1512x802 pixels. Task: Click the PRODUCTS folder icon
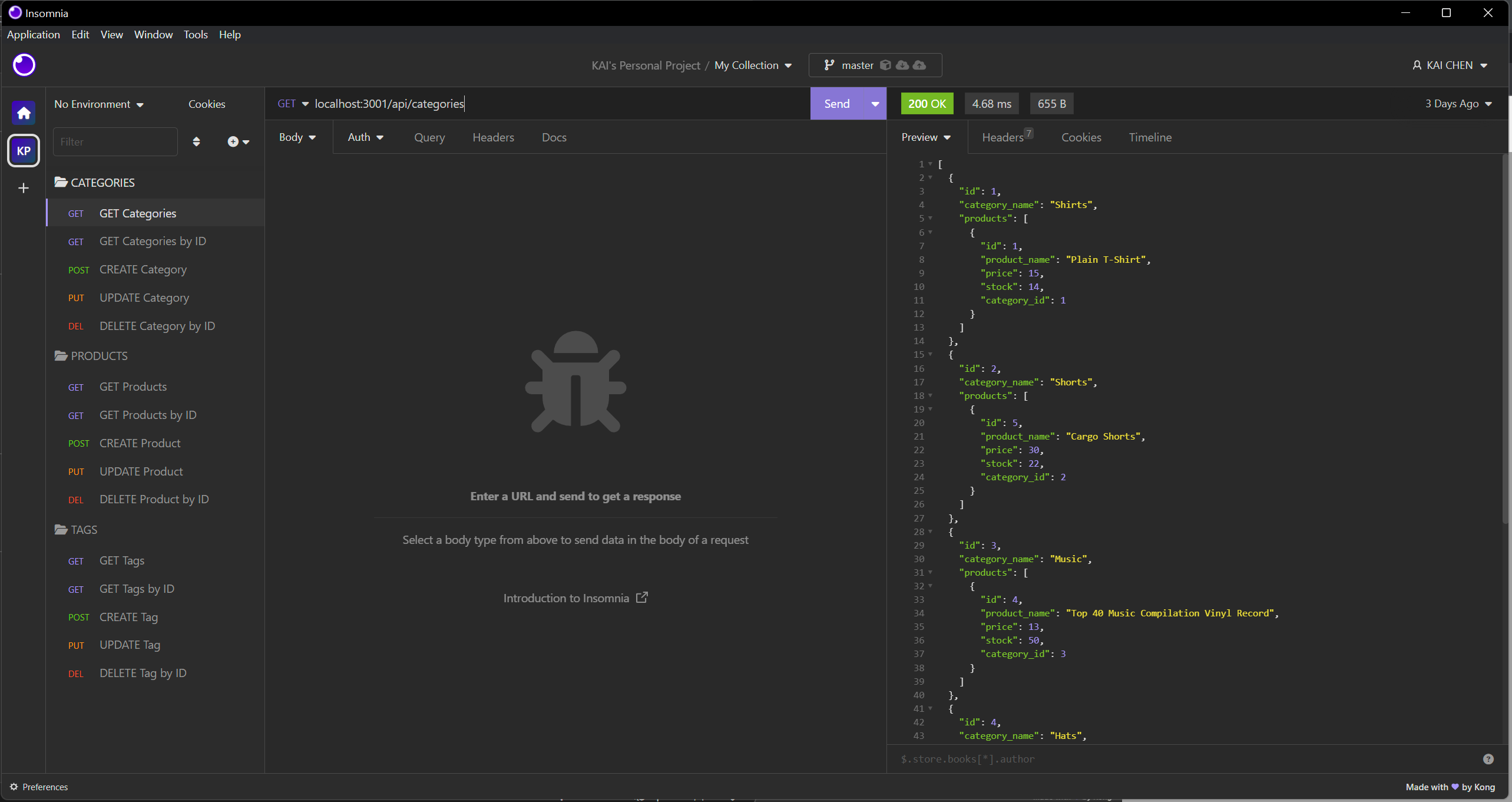(61, 355)
